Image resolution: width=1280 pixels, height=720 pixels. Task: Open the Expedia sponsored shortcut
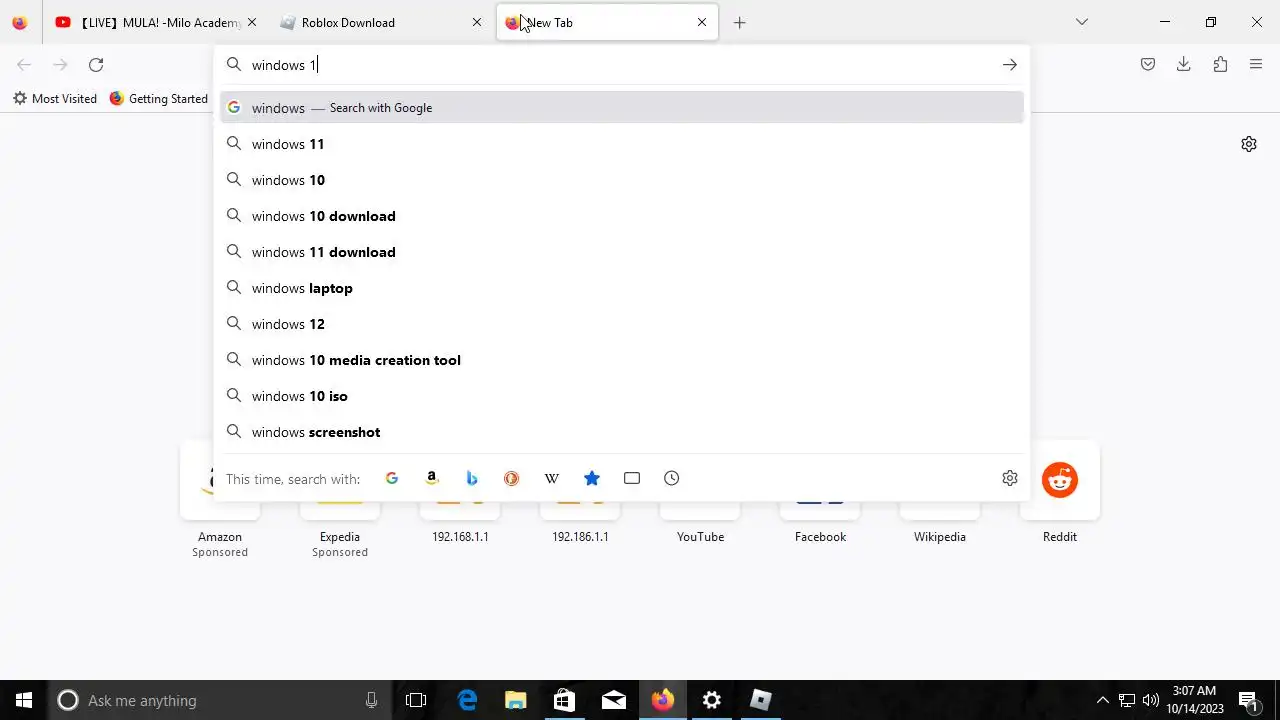340,500
